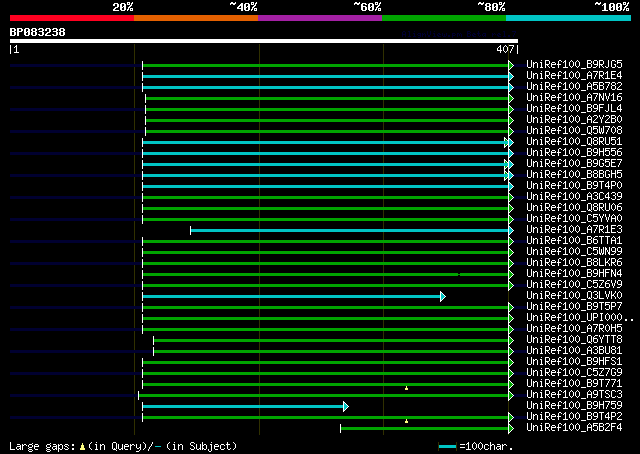
Task: Click the green alignment bar for UniRef100_A9TSC3
Action: (x=325, y=395)
